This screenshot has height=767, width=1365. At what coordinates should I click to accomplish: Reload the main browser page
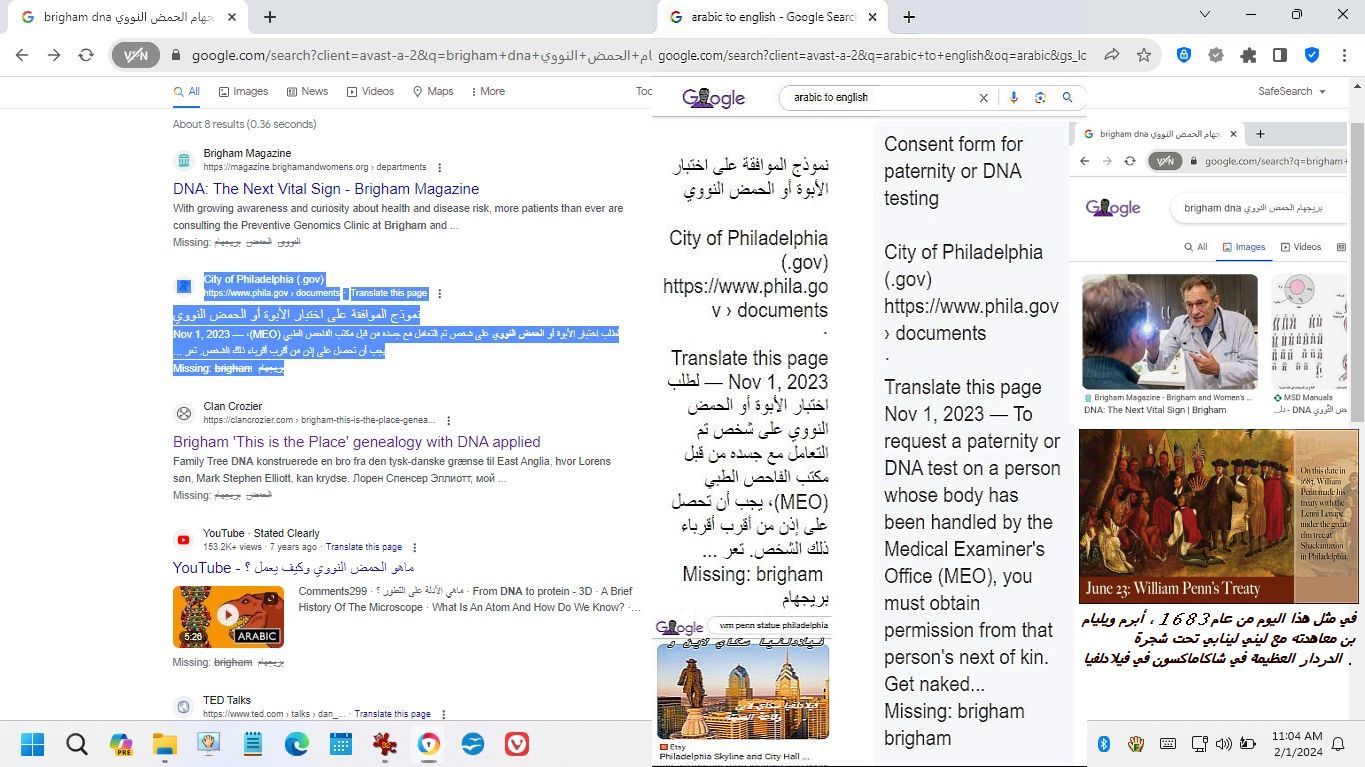(86, 56)
